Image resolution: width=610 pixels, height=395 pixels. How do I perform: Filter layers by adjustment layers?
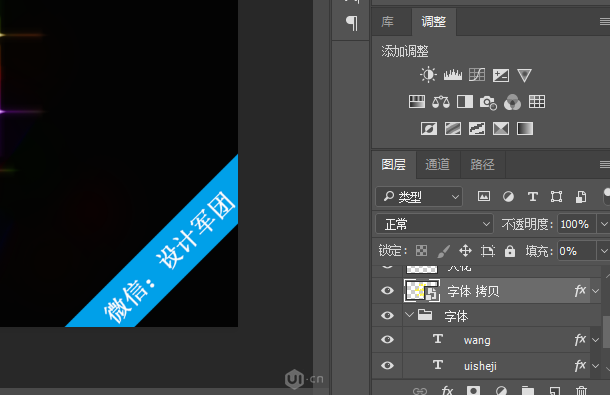[508, 197]
